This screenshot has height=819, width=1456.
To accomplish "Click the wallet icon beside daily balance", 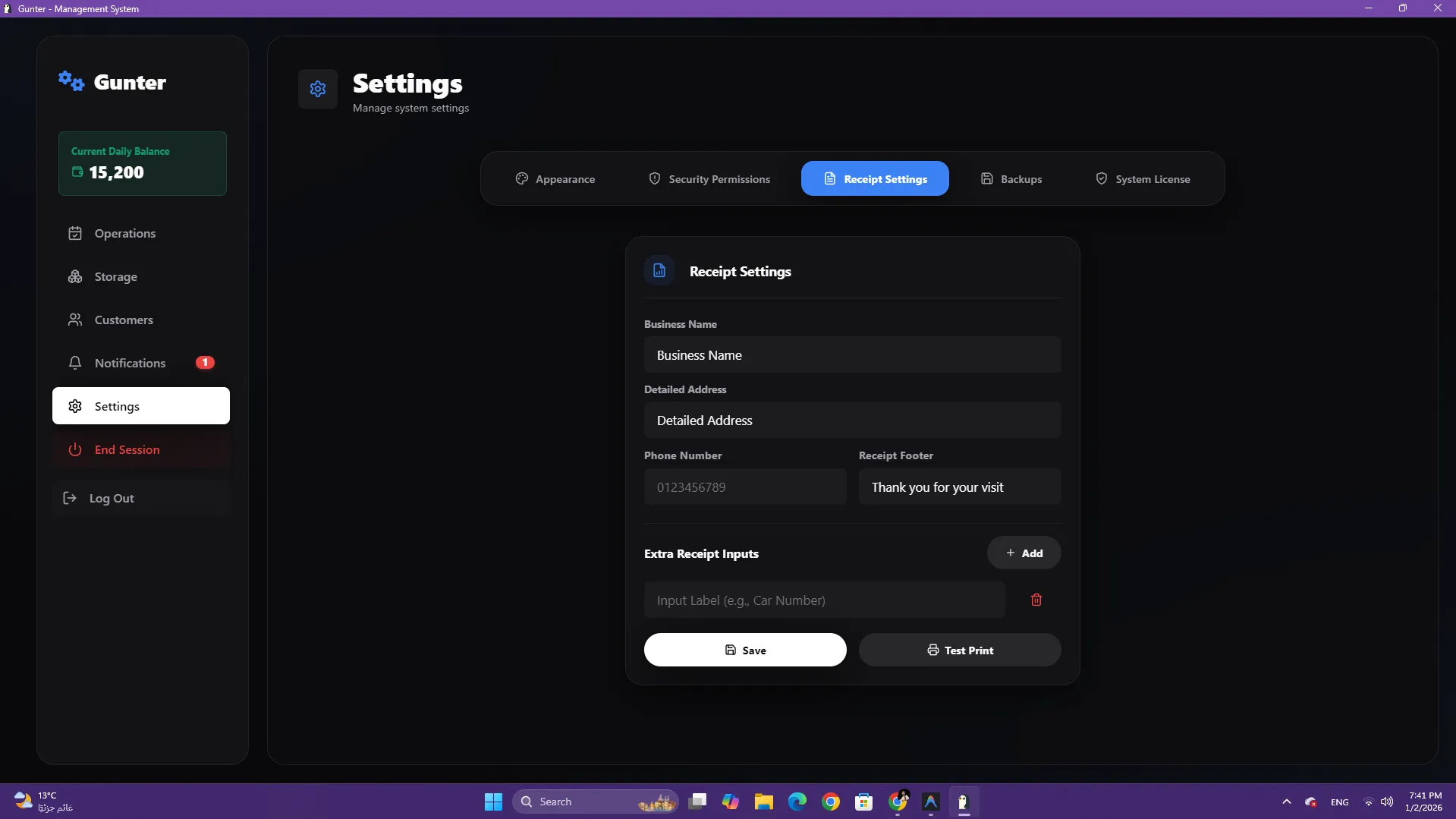I will click(77, 172).
